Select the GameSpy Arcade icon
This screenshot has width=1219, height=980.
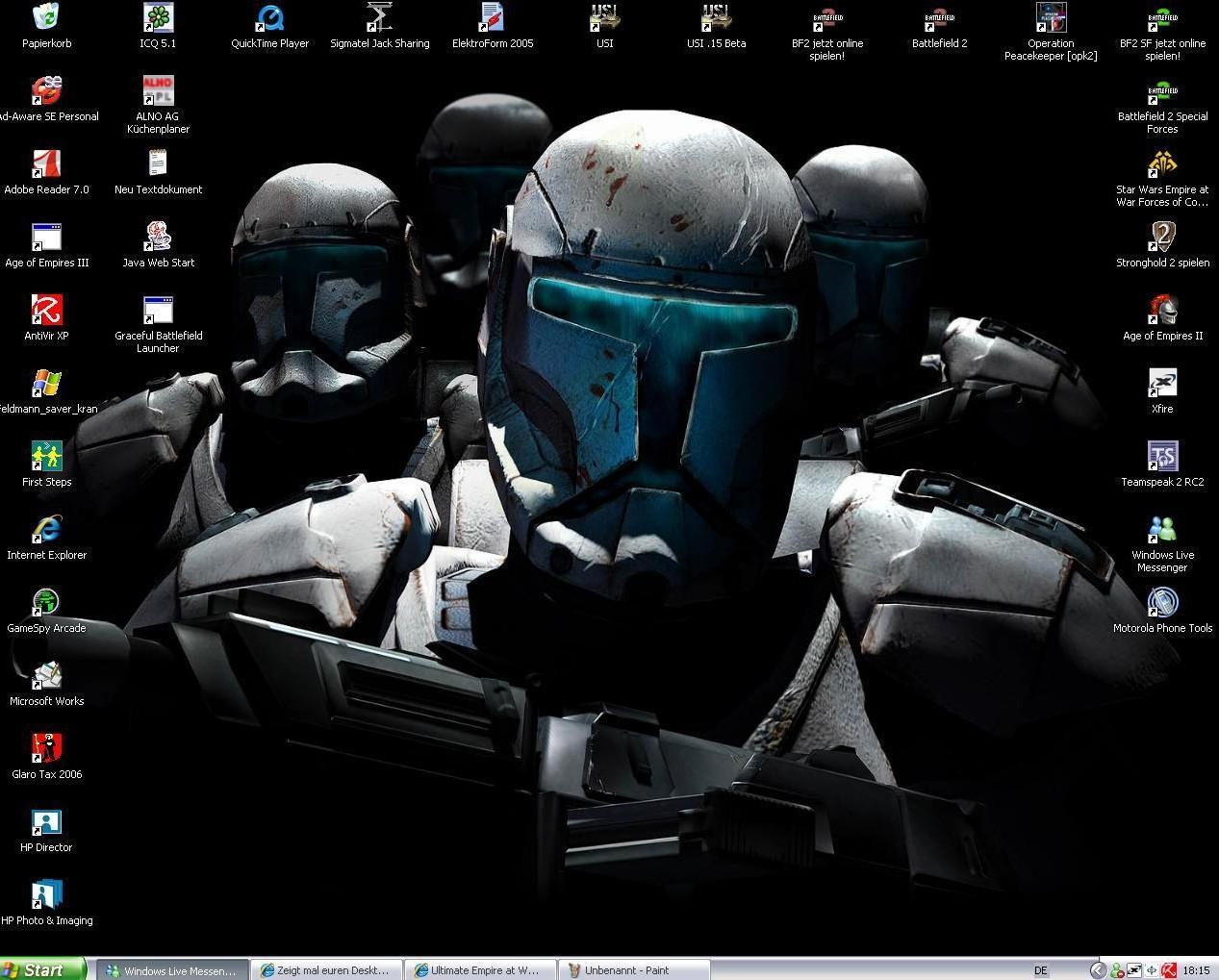46,602
